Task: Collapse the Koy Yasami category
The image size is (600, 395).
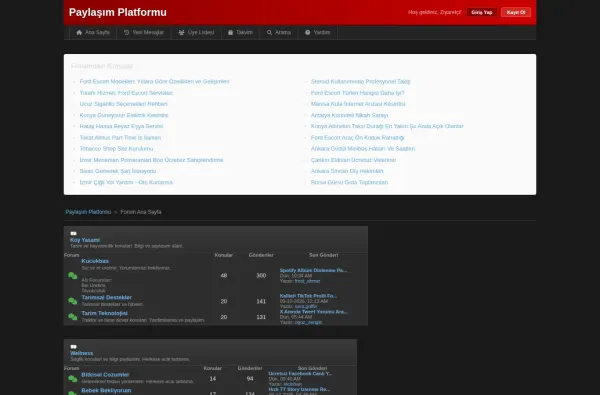Action: [x=73, y=233]
